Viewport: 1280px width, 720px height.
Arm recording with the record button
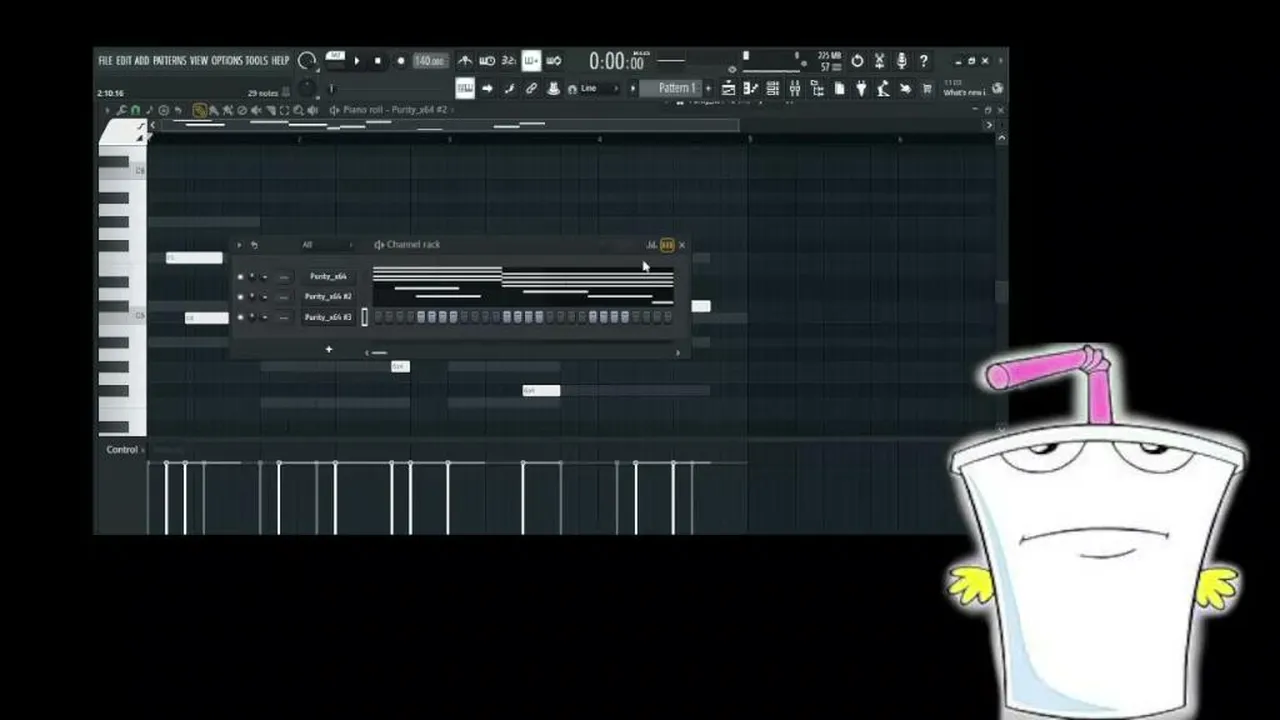pyautogui.click(x=400, y=61)
